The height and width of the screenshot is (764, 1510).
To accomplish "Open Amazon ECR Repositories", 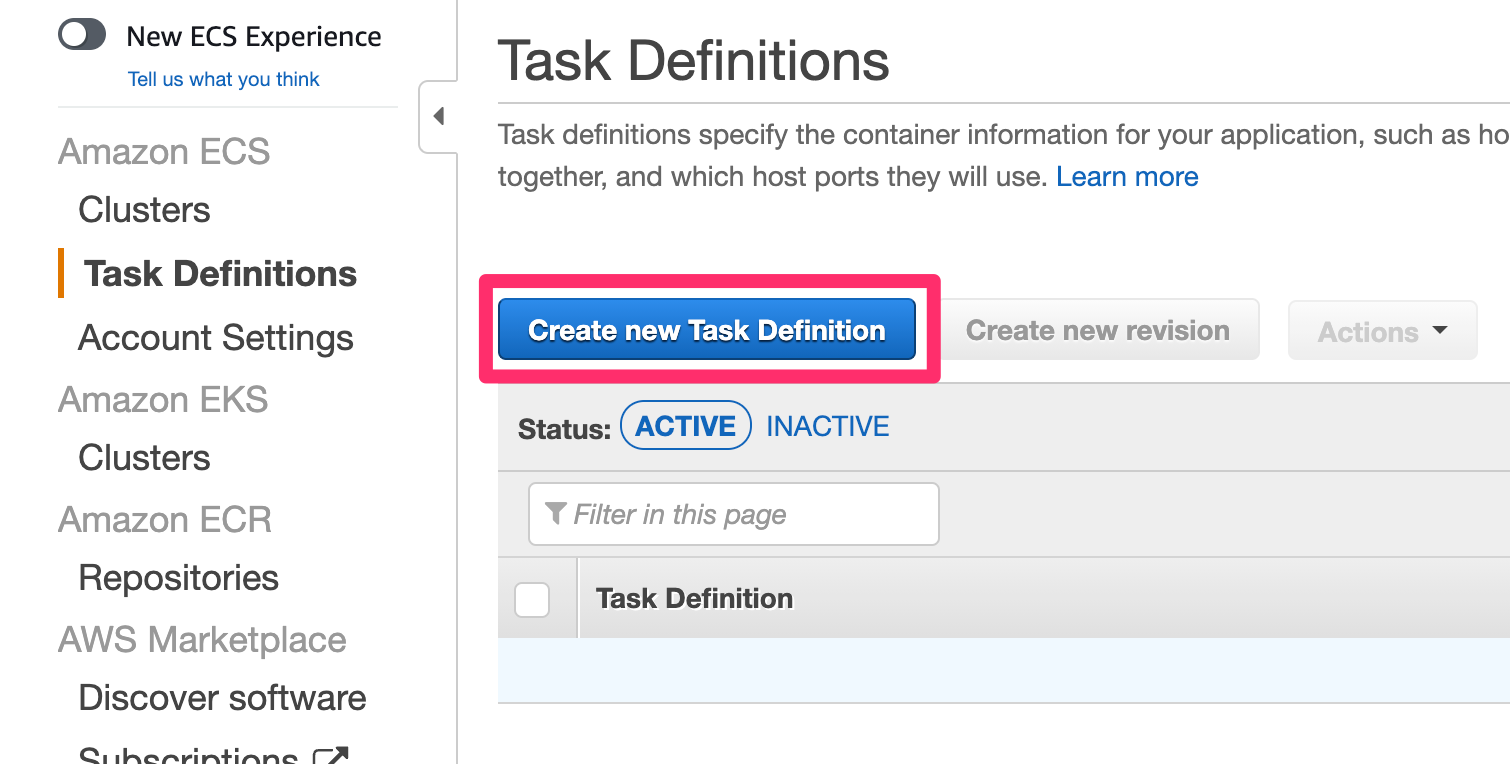I will coord(177,577).
